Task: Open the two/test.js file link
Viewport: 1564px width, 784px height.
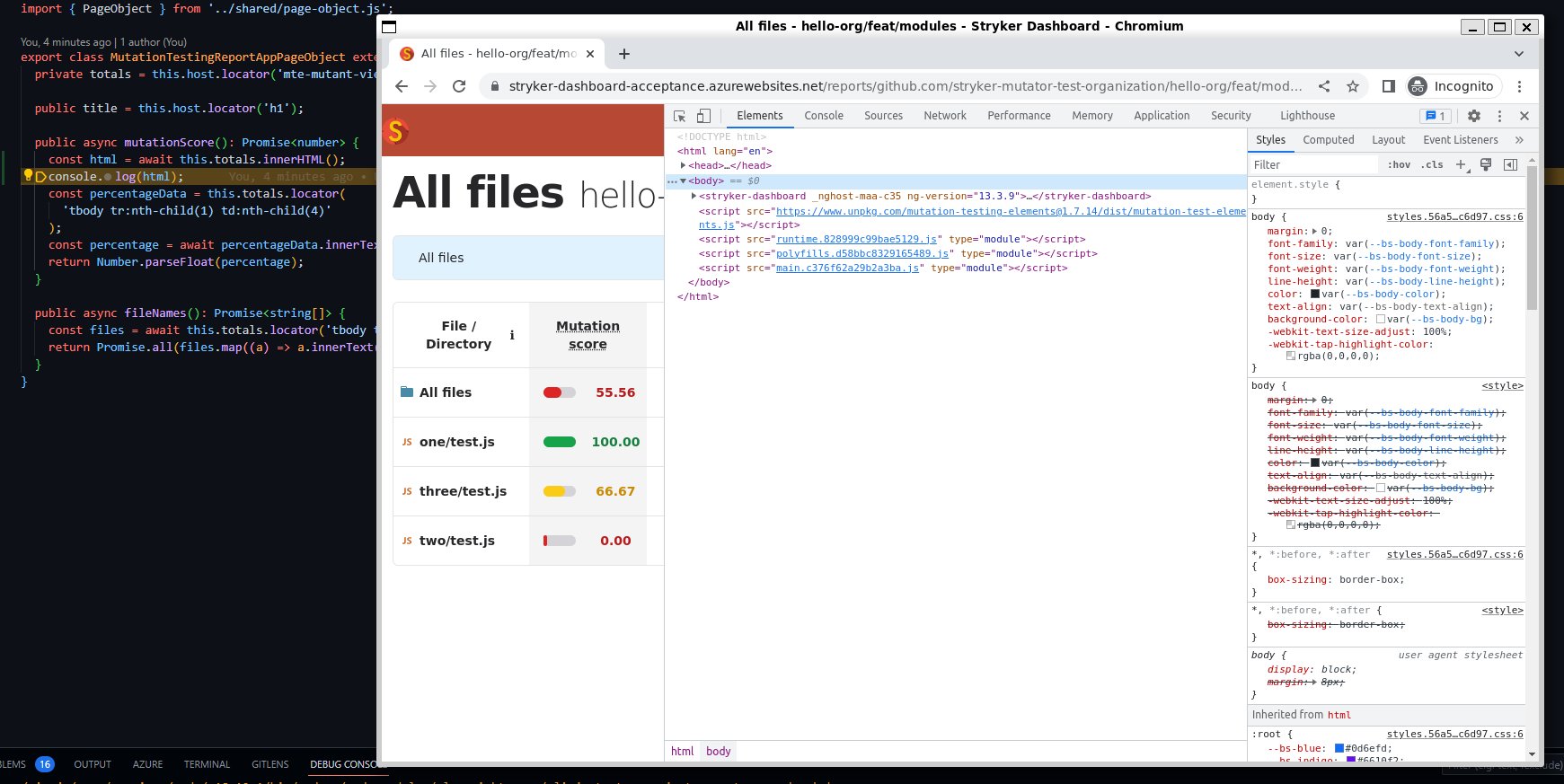Action: click(x=456, y=541)
